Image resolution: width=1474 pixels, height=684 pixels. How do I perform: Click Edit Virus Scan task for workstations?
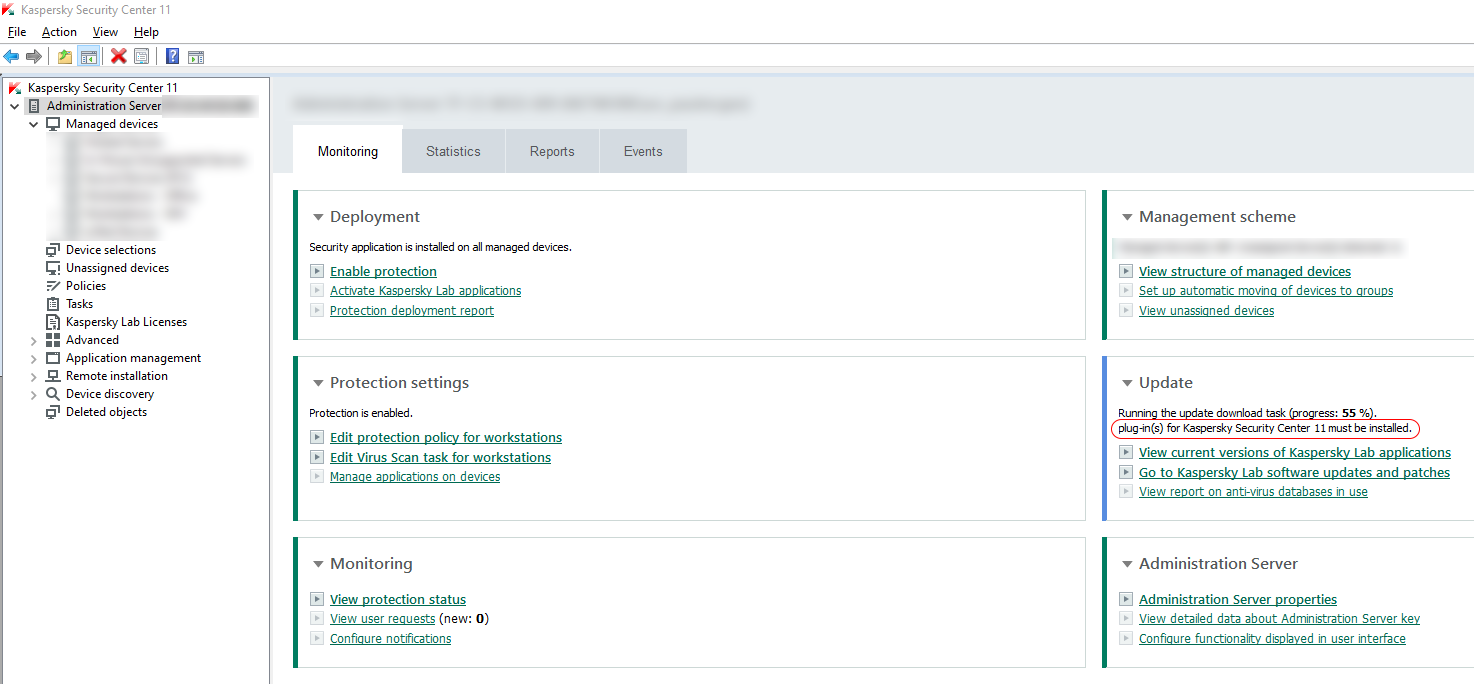[x=440, y=457]
